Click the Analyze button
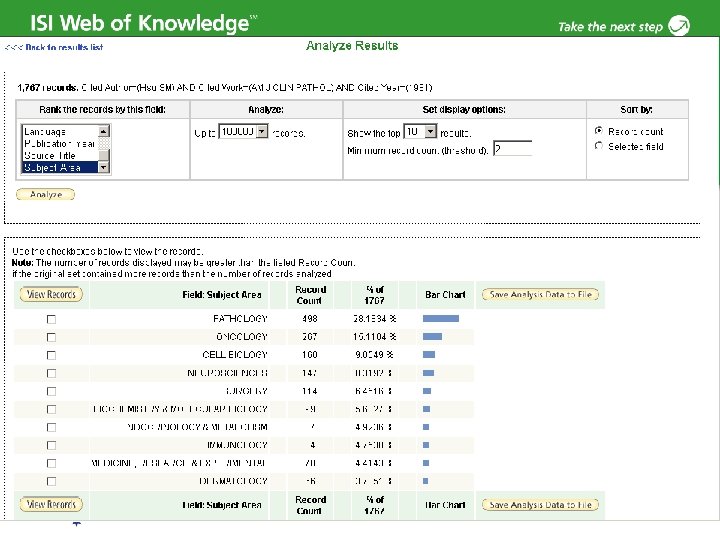Viewport: 720px width, 540px height. pos(45,194)
